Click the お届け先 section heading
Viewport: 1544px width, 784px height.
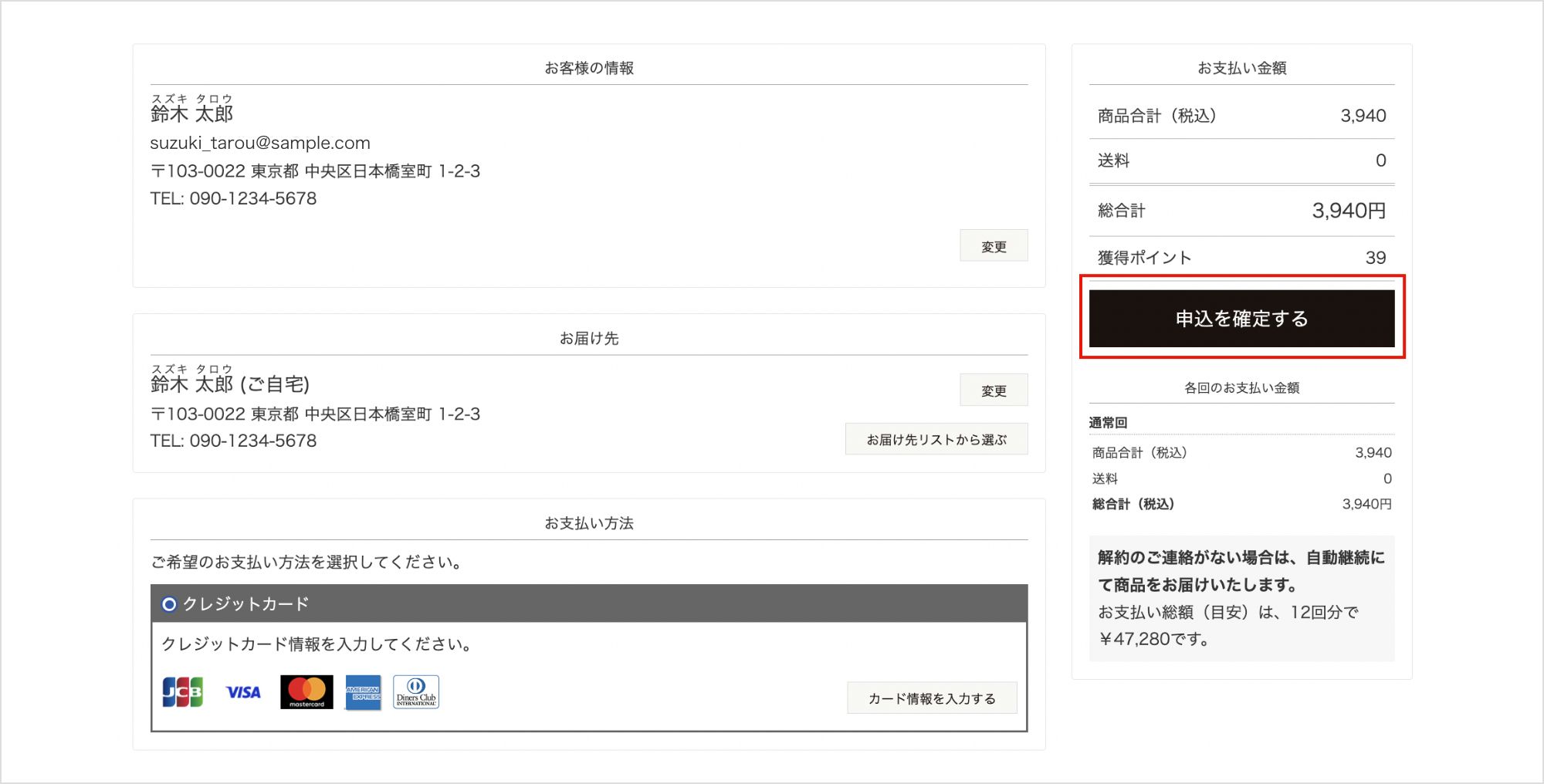589,338
